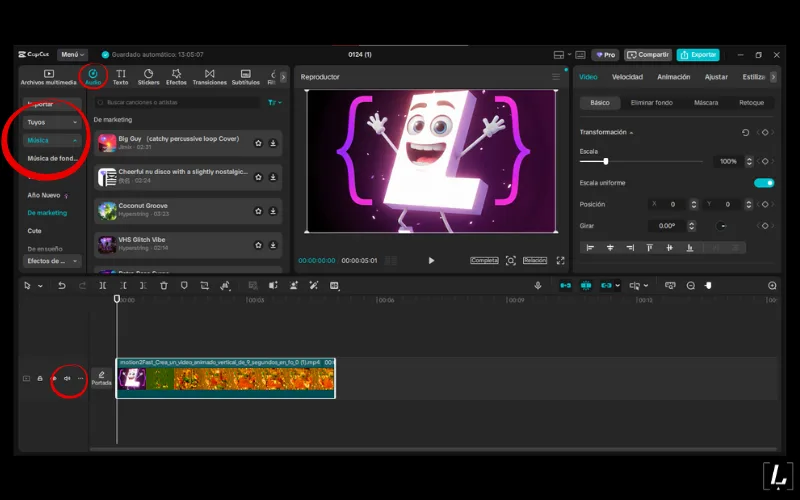The width and height of the screenshot is (800, 500).
Task: Switch to the Velocidad tab
Action: 627,77
